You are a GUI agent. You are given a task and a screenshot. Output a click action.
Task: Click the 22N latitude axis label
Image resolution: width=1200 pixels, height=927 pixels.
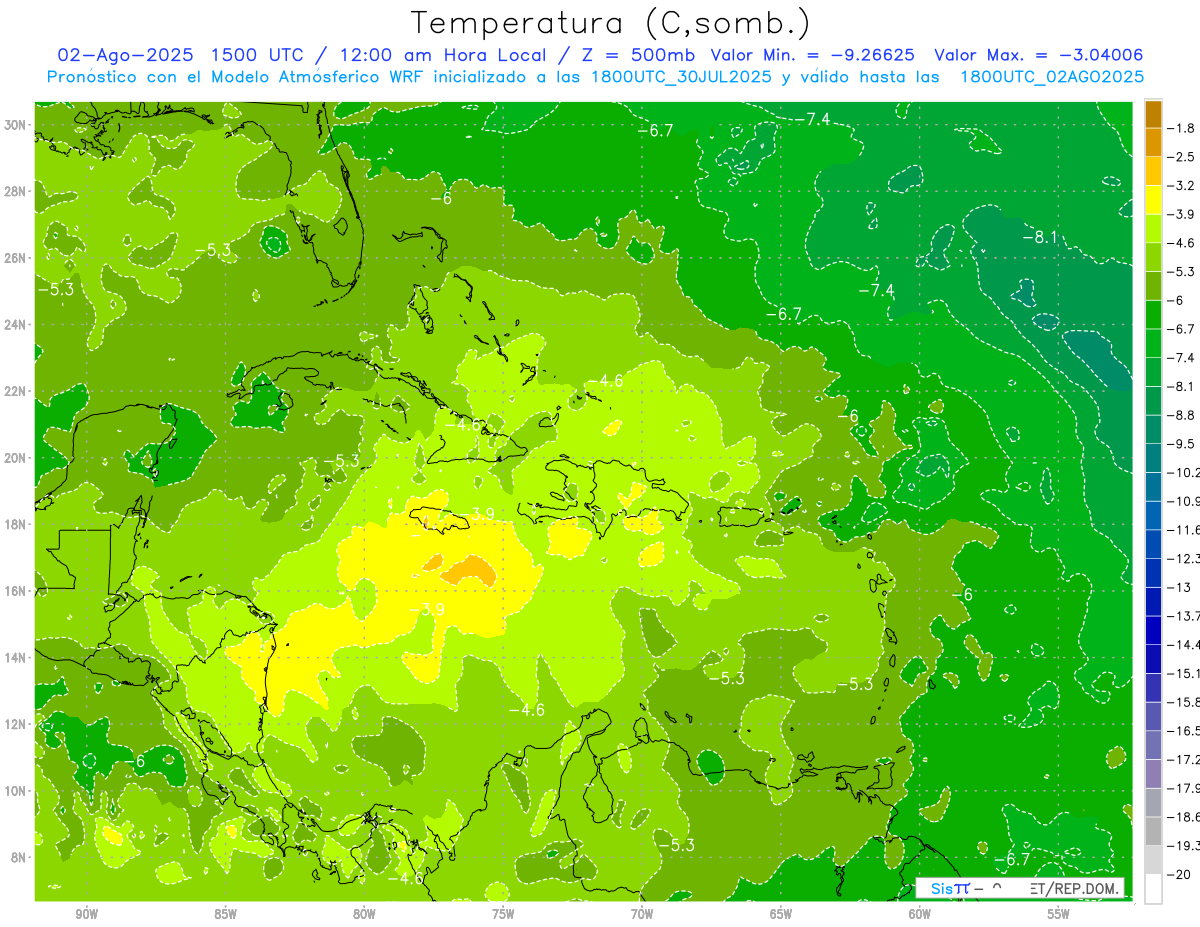(x=17, y=391)
